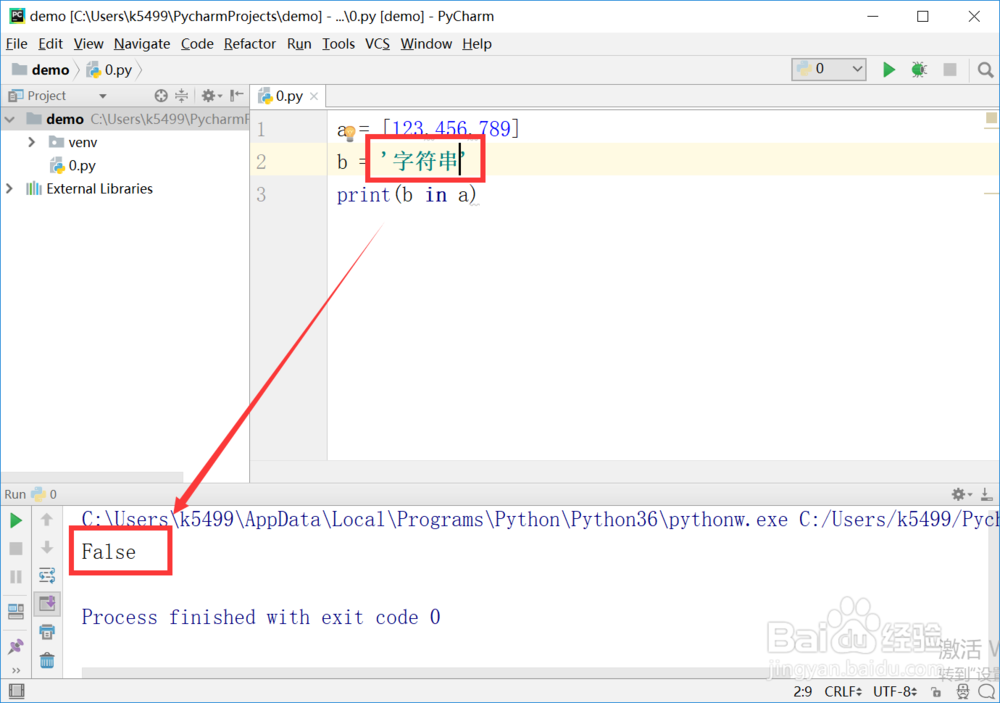The height and width of the screenshot is (703, 1000).
Task: Hide the Project tool window
Action: 237,96
